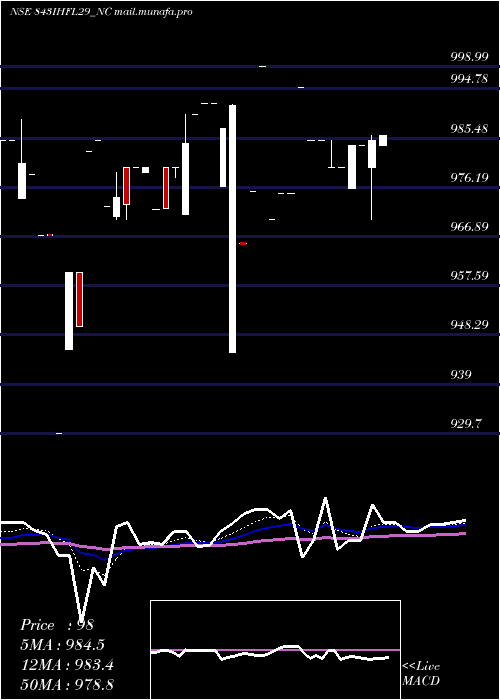Click the Live MACD label
The image size is (500, 700).
[421, 674]
